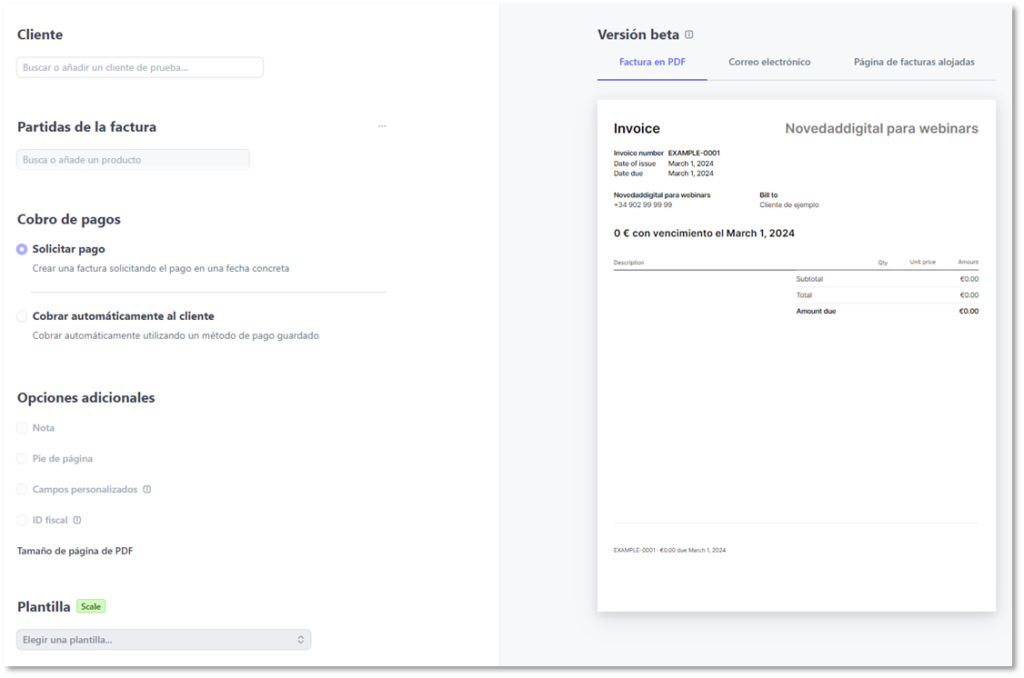Open the Elegir una plantilla dropdown
The image size is (1024, 678).
[163, 640]
